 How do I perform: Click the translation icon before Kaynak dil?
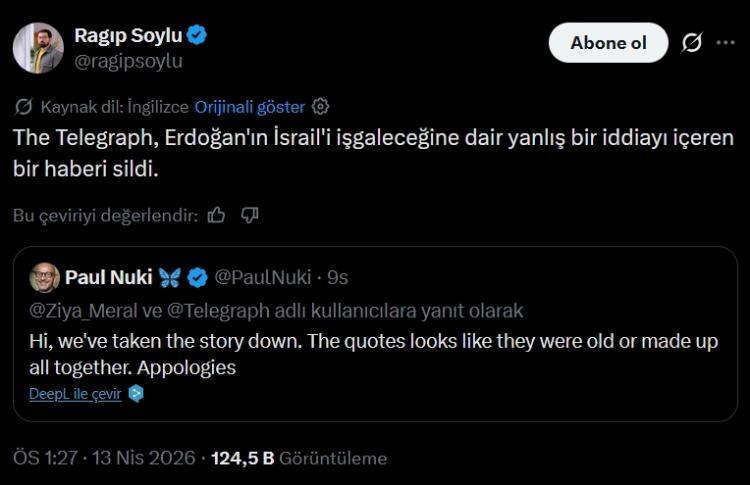coord(24,106)
